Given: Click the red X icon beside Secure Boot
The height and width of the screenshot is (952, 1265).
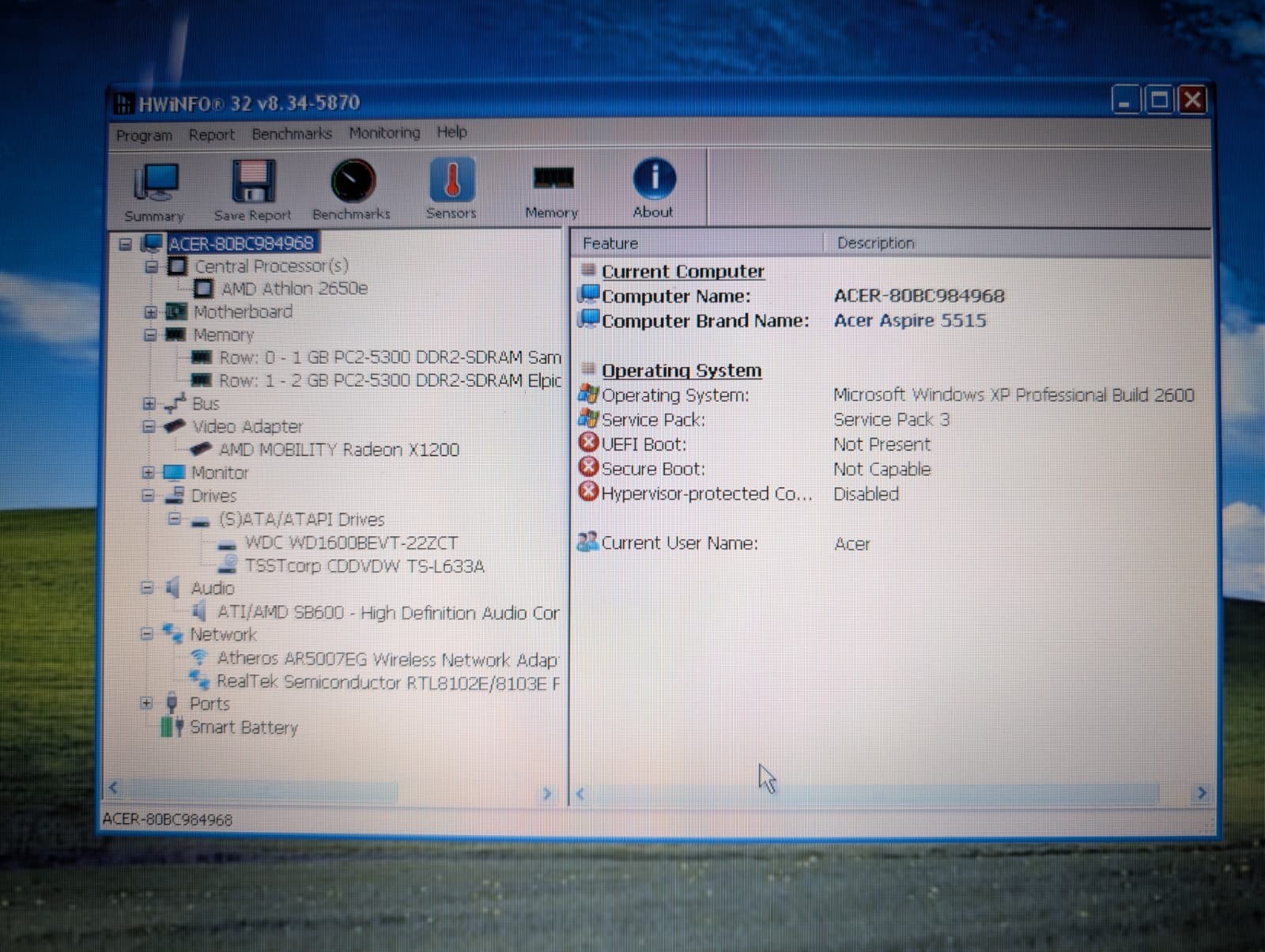Looking at the screenshot, I should (x=588, y=467).
